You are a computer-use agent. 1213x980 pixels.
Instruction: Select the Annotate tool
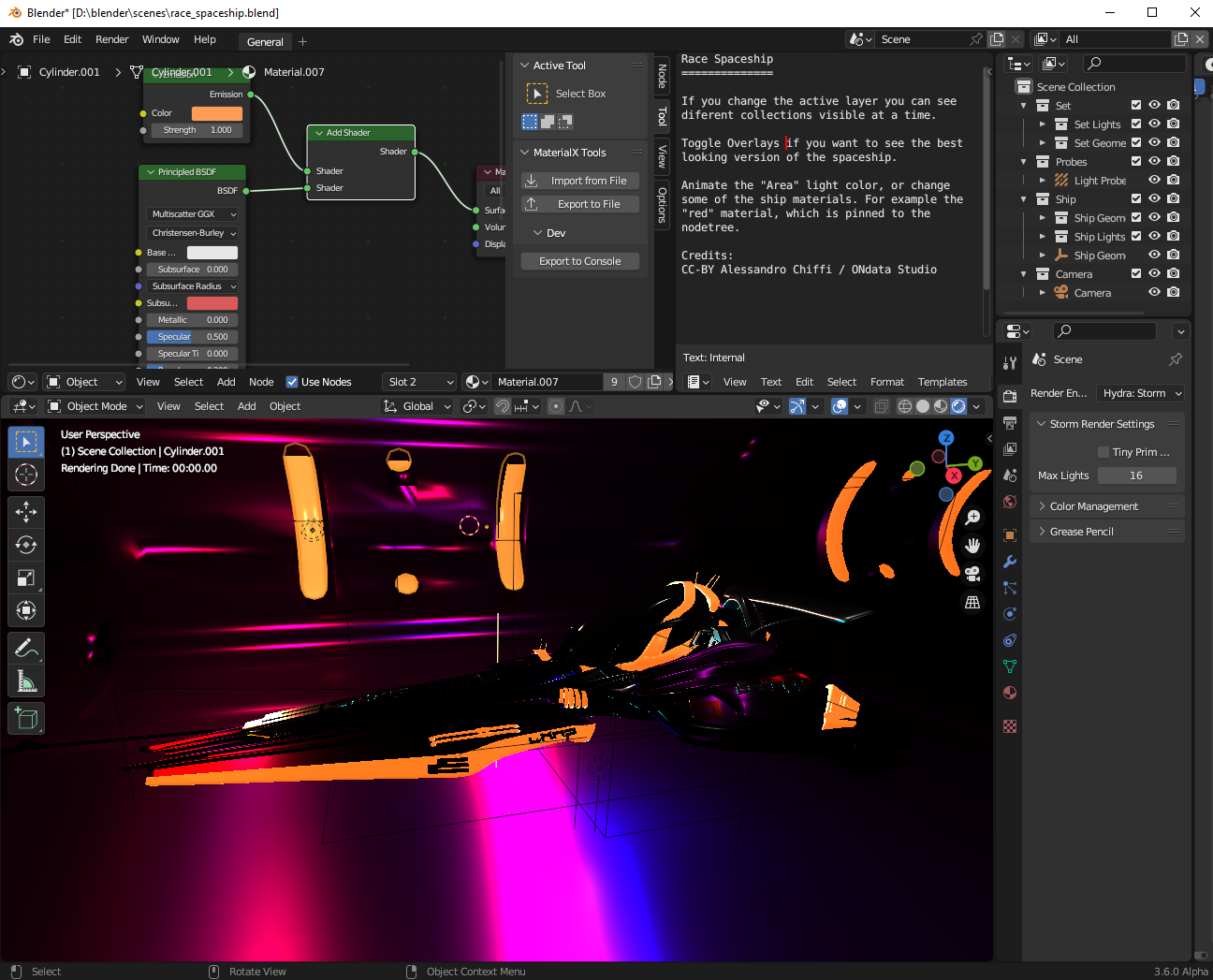point(26,648)
